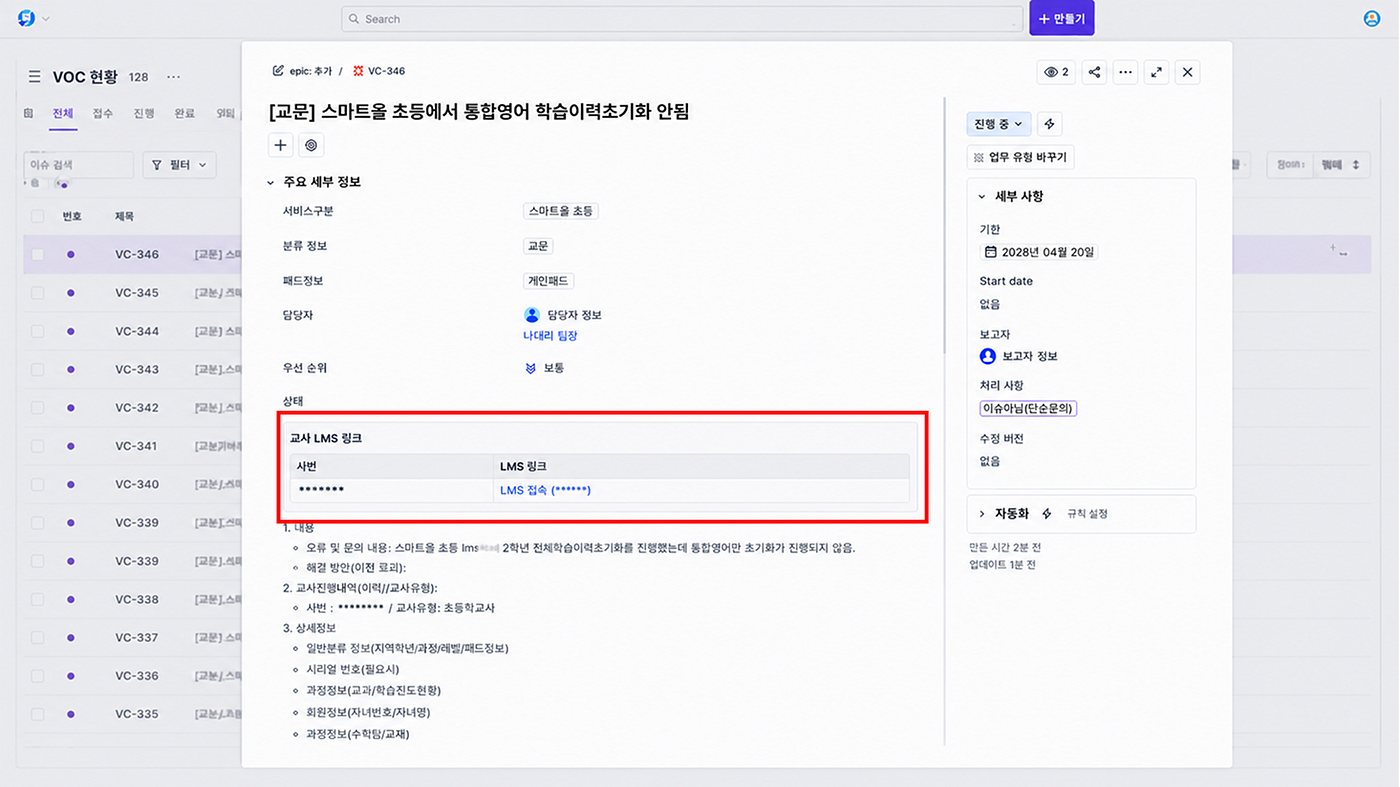The height and width of the screenshot is (787, 1400).
Task: Tick the checkbox for VC-340
Action: 38,484
